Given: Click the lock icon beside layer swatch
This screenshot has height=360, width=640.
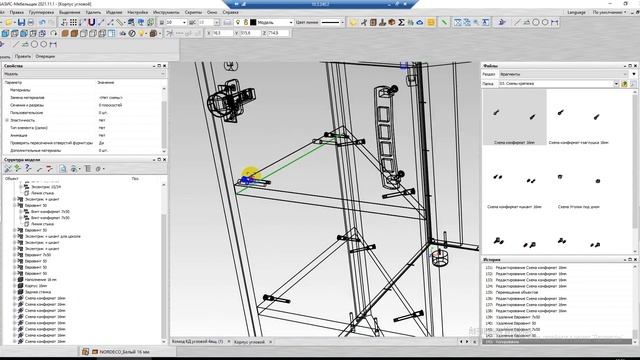Looking at the screenshot, I should 246,22.
